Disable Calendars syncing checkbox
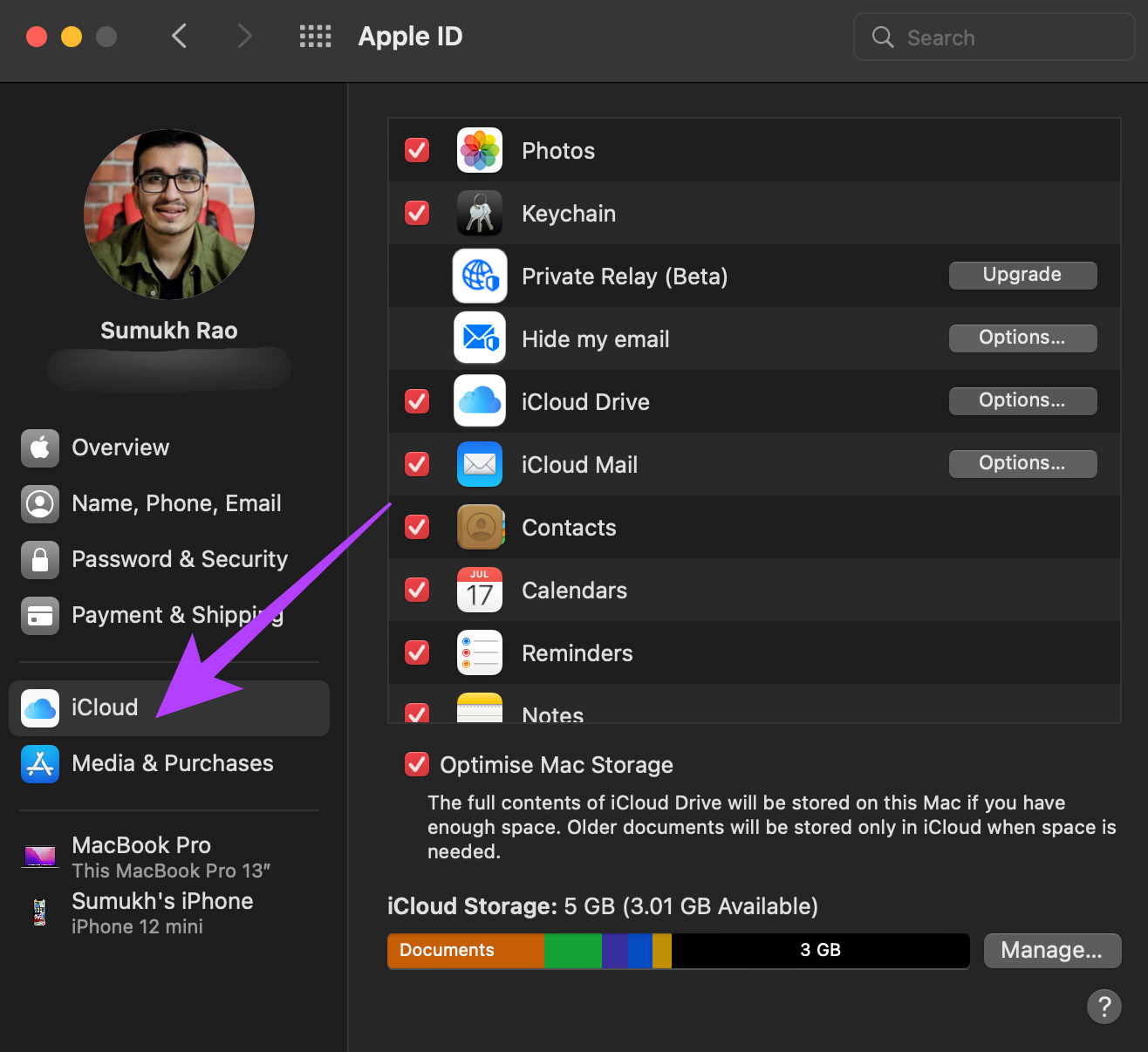 click(417, 590)
